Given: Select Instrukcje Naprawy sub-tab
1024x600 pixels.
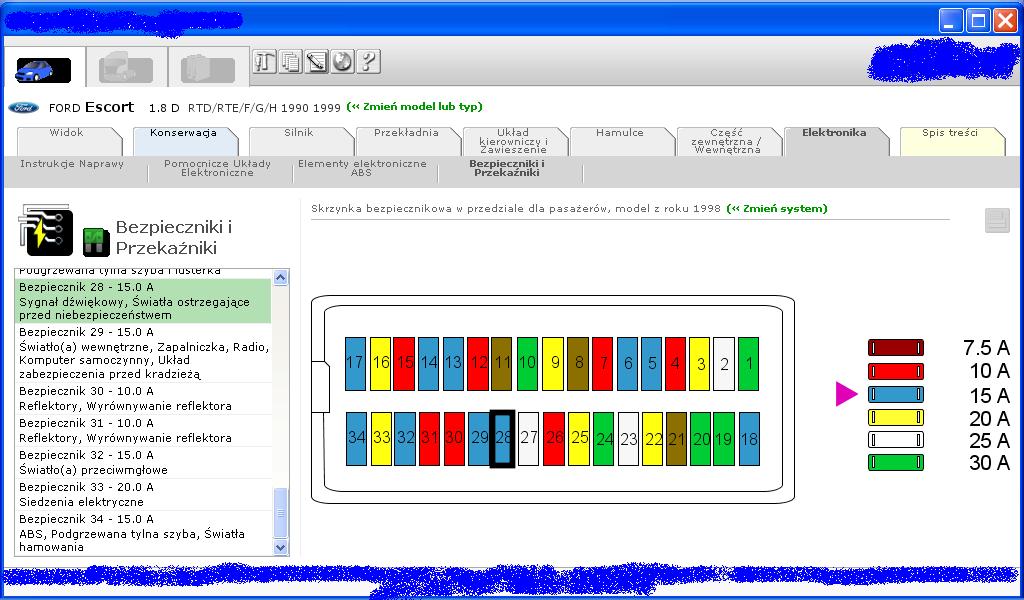Looking at the screenshot, I should click(x=72, y=164).
